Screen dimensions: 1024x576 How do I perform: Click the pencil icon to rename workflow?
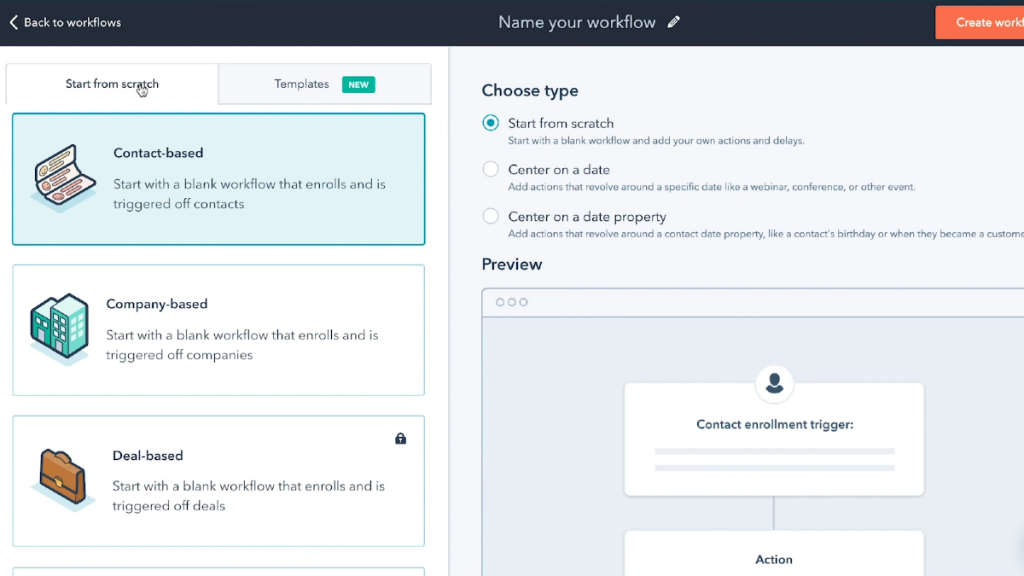[673, 22]
